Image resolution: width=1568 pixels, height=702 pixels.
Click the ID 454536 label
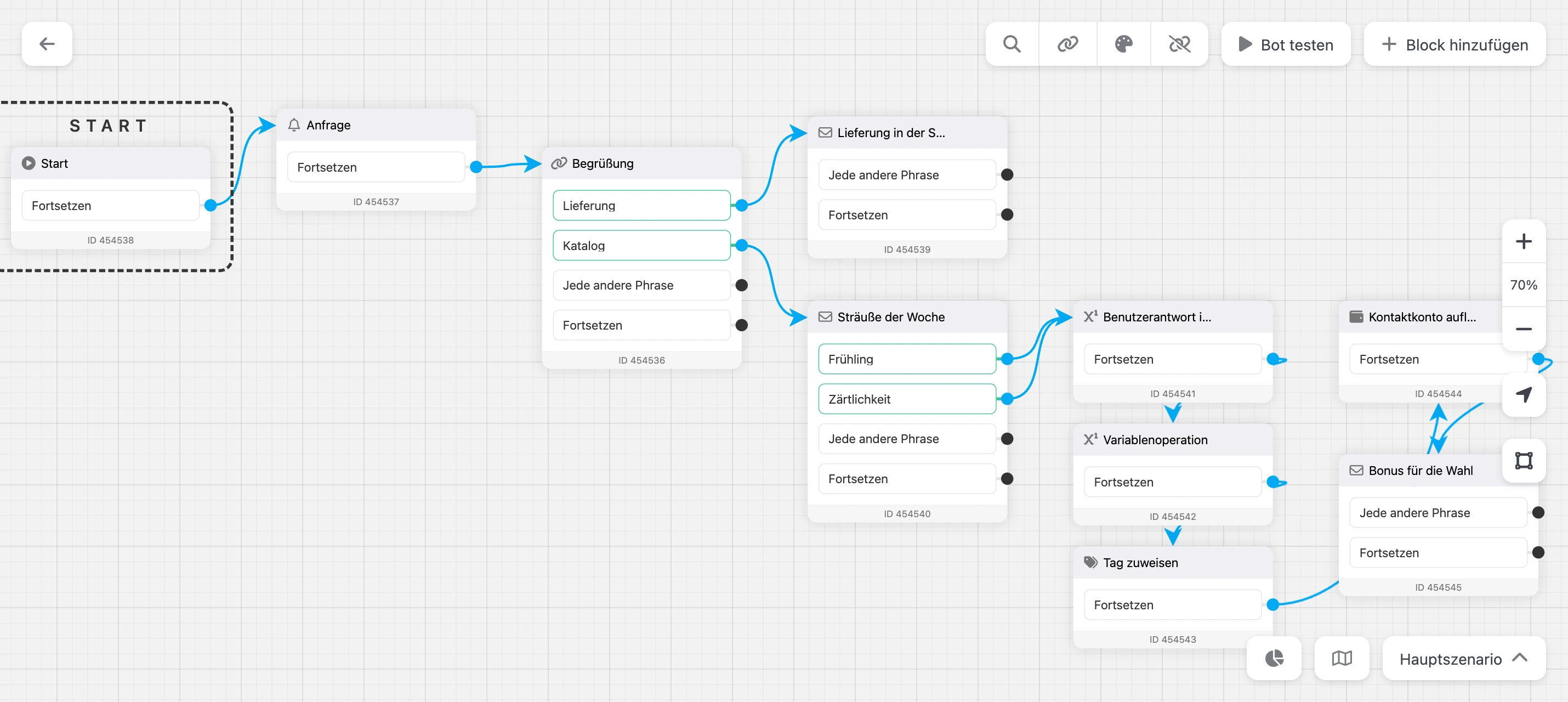pyautogui.click(x=641, y=360)
